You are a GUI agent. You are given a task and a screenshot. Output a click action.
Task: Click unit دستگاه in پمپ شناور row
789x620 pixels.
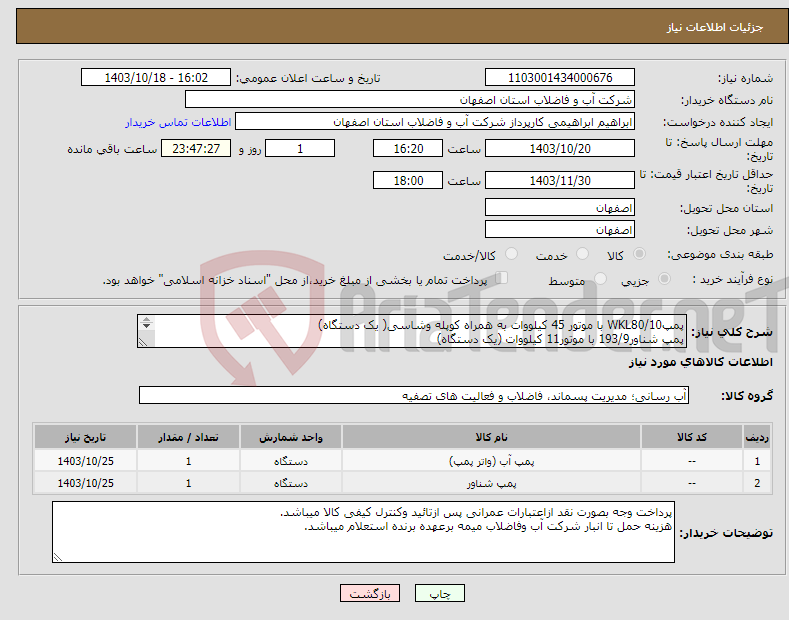(291, 483)
